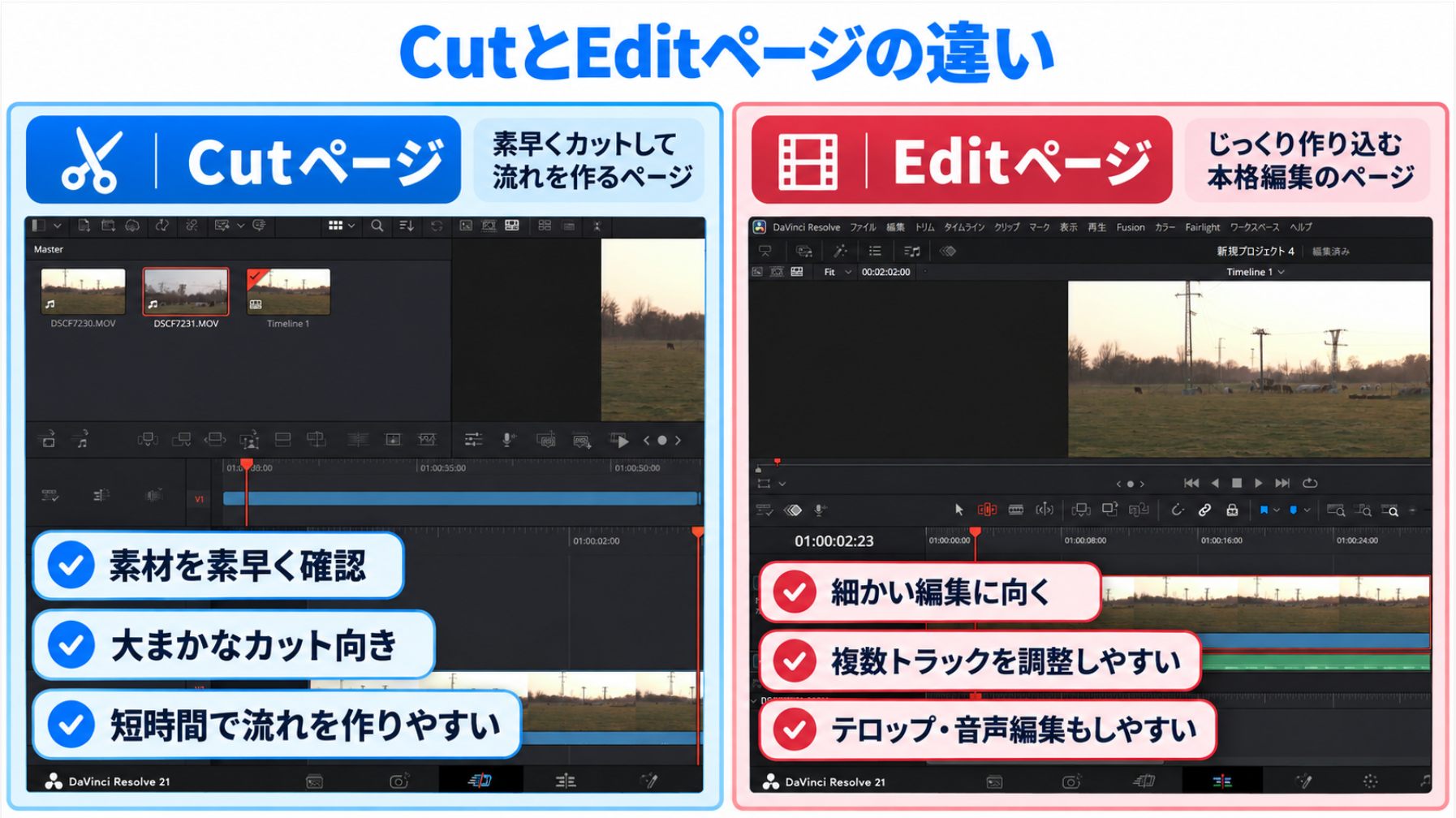Select Source Overwrite tool in Cut page
Screen dimensions: 1456x818
click(317, 440)
